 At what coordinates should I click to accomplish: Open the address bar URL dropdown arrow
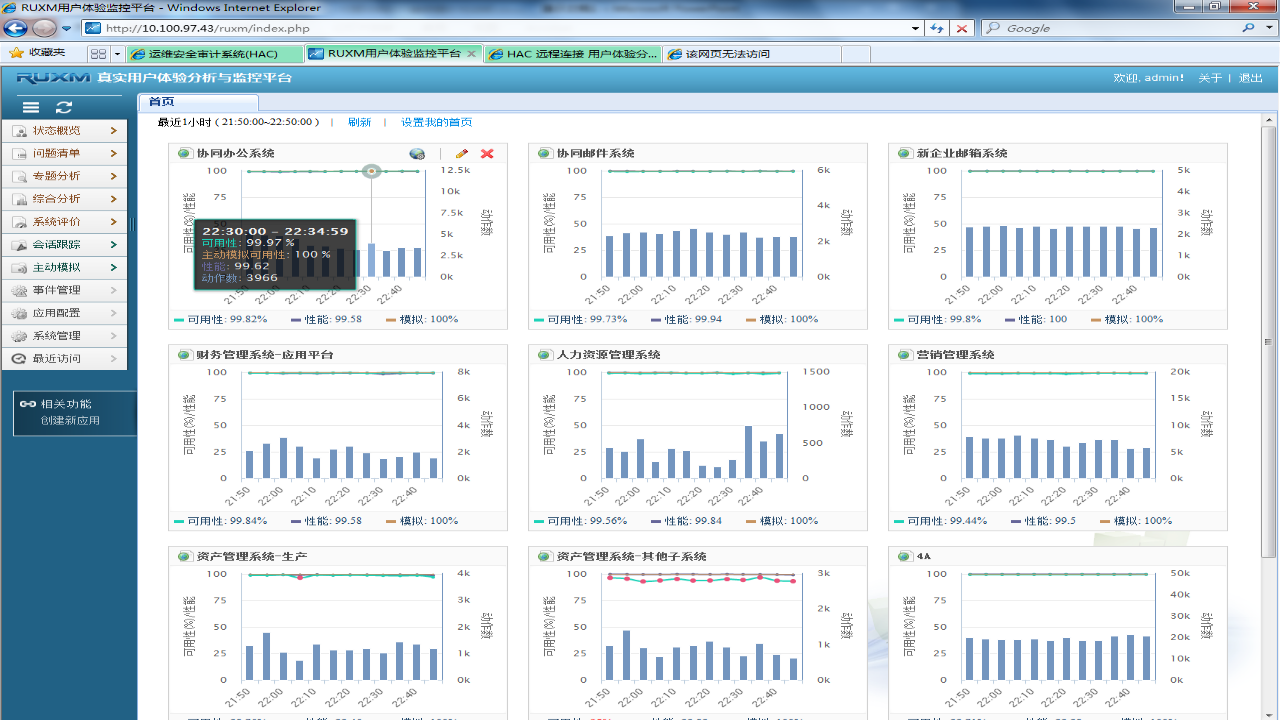pos(916,28)
